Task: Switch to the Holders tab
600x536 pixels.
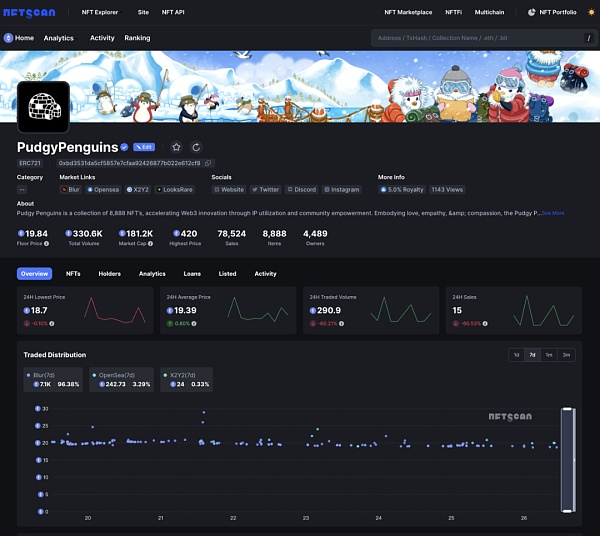Action: click(109, 273)
